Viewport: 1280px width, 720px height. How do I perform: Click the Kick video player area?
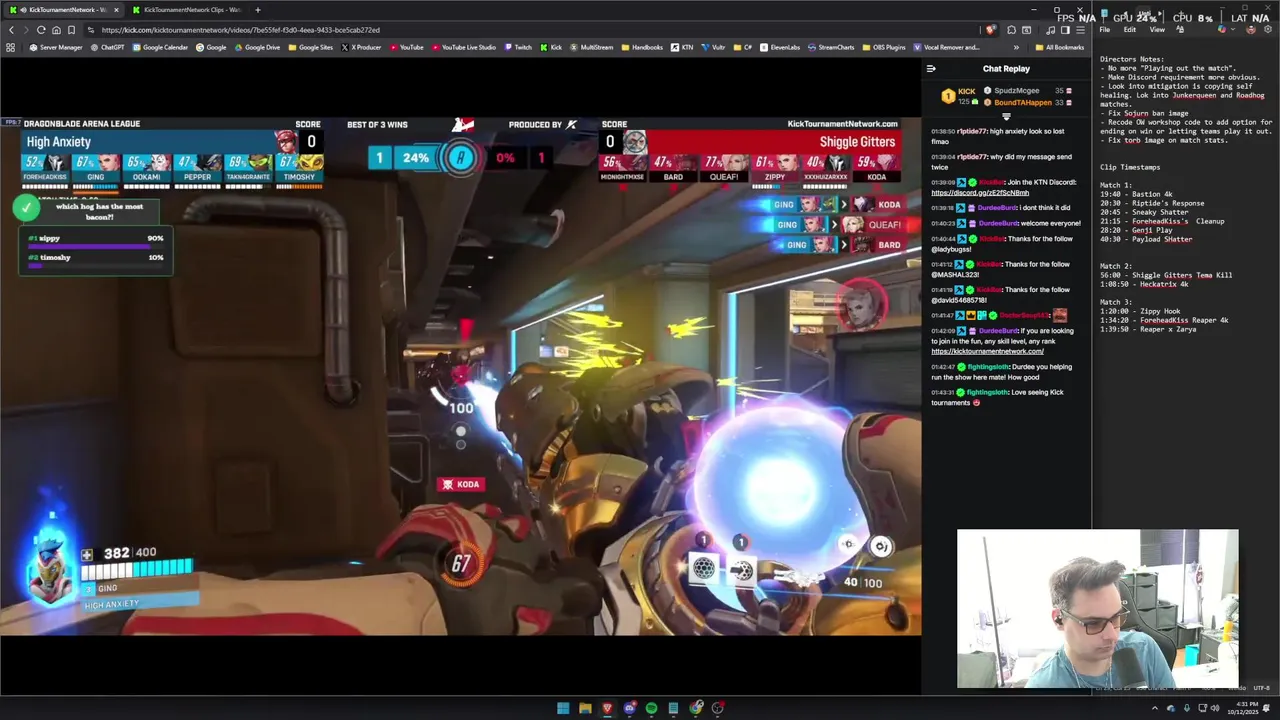(460, 375)
